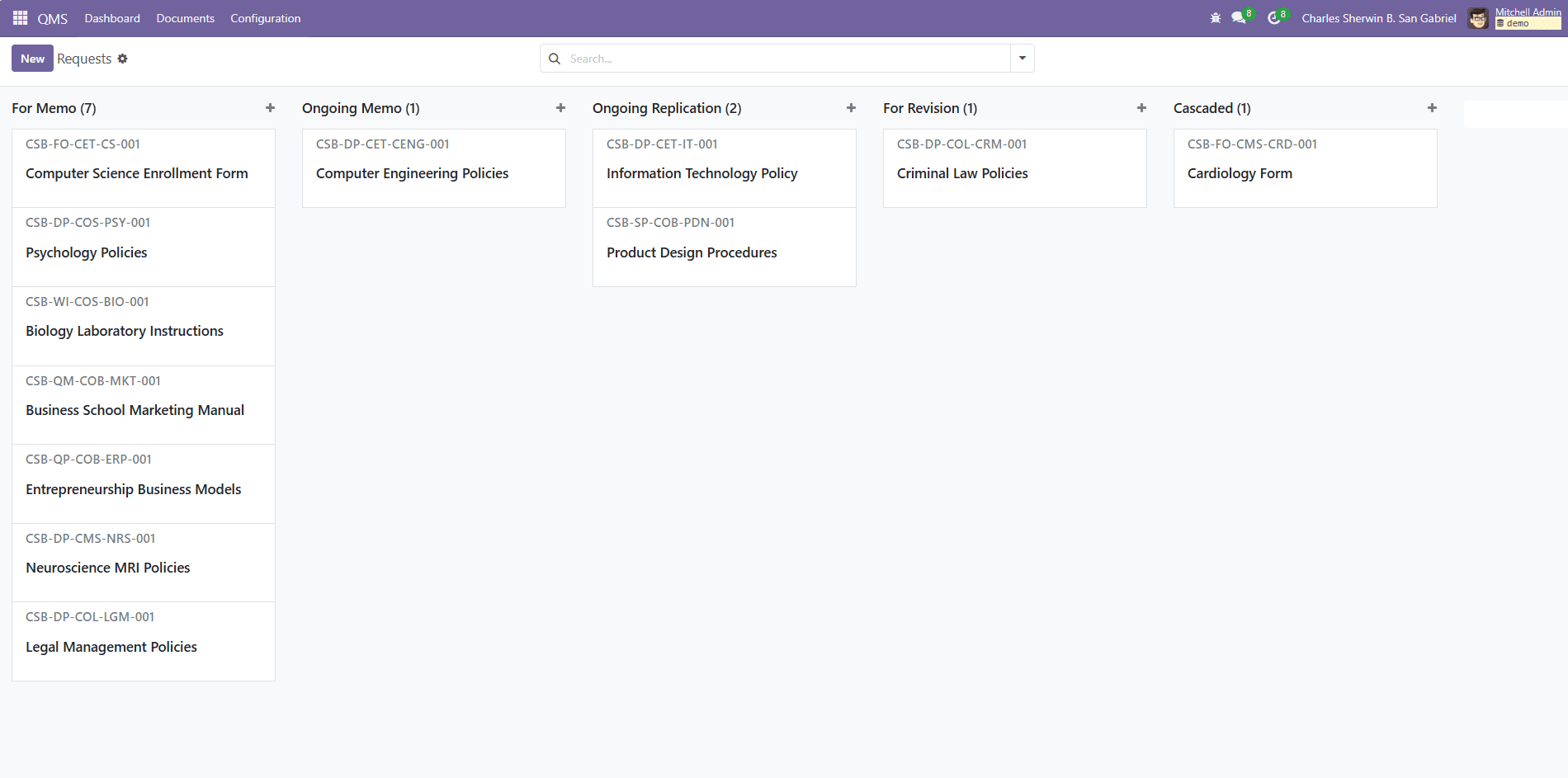This screenshot has width=1568, height=778.
Task: Add a card in Ongoing Replication column
Action: pyautogui.click(x=851, y=108)
